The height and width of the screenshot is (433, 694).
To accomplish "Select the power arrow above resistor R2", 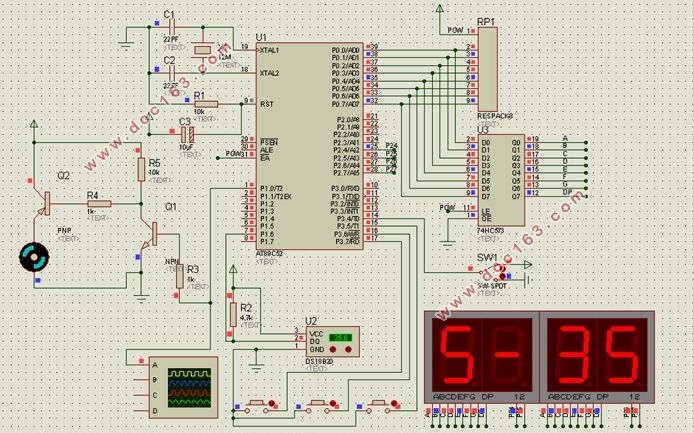I will point(233,268).
